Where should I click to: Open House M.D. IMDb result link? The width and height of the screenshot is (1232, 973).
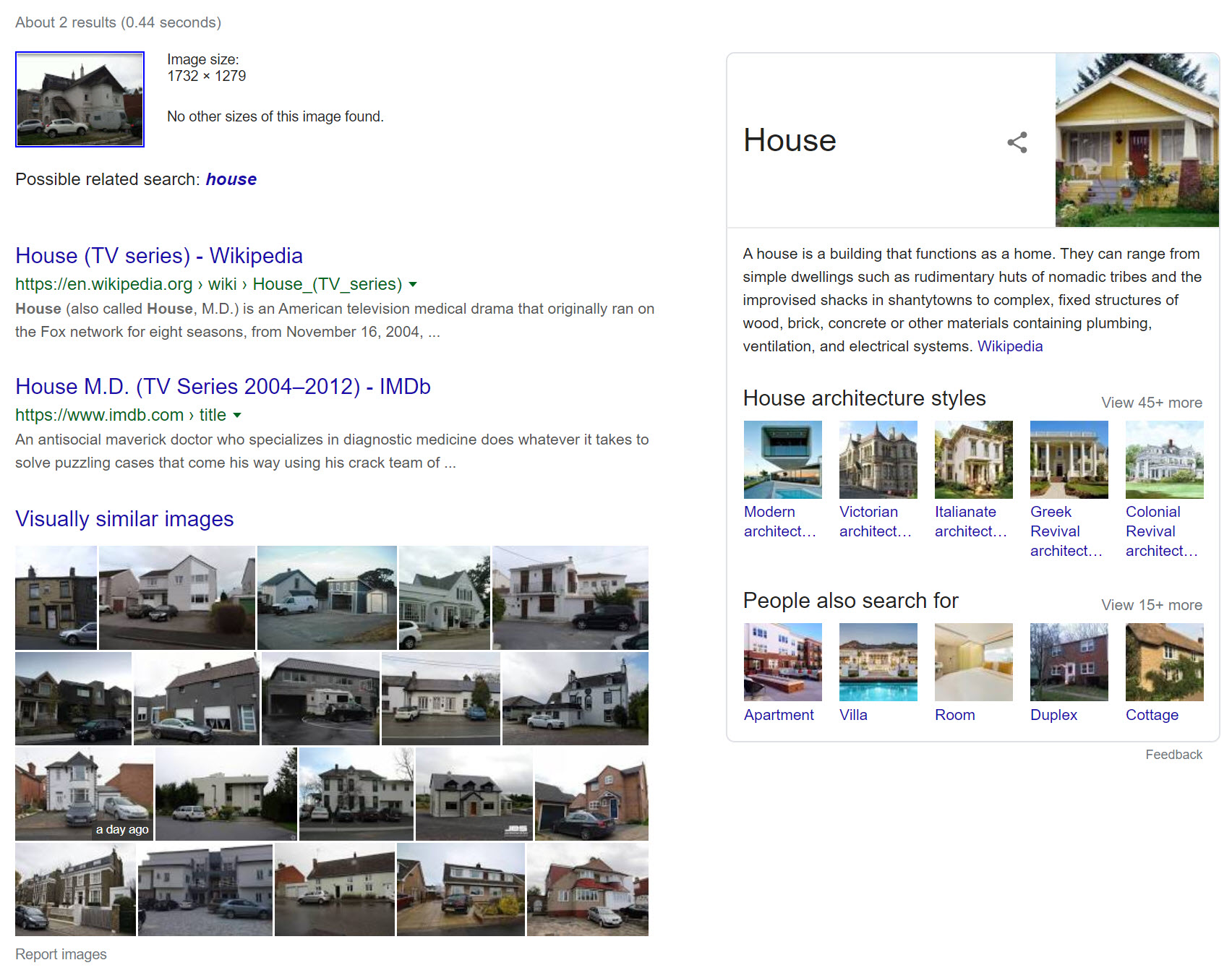[223, 387]
